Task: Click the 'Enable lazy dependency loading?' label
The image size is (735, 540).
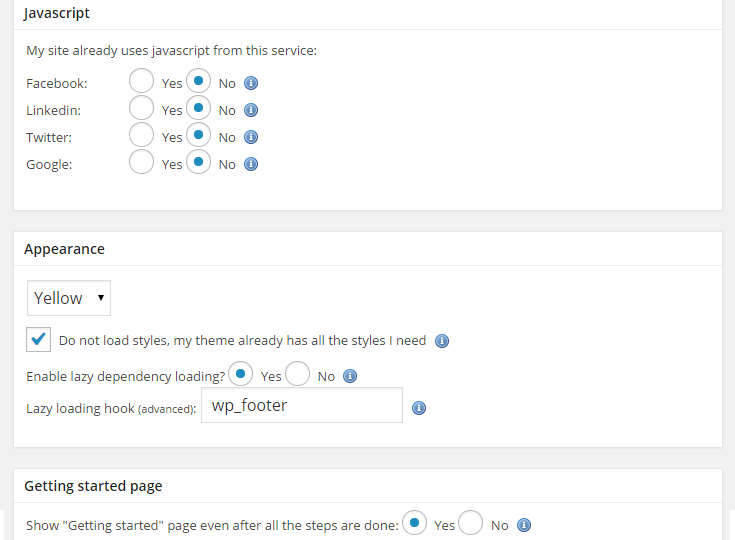Action: click(126, 376)
